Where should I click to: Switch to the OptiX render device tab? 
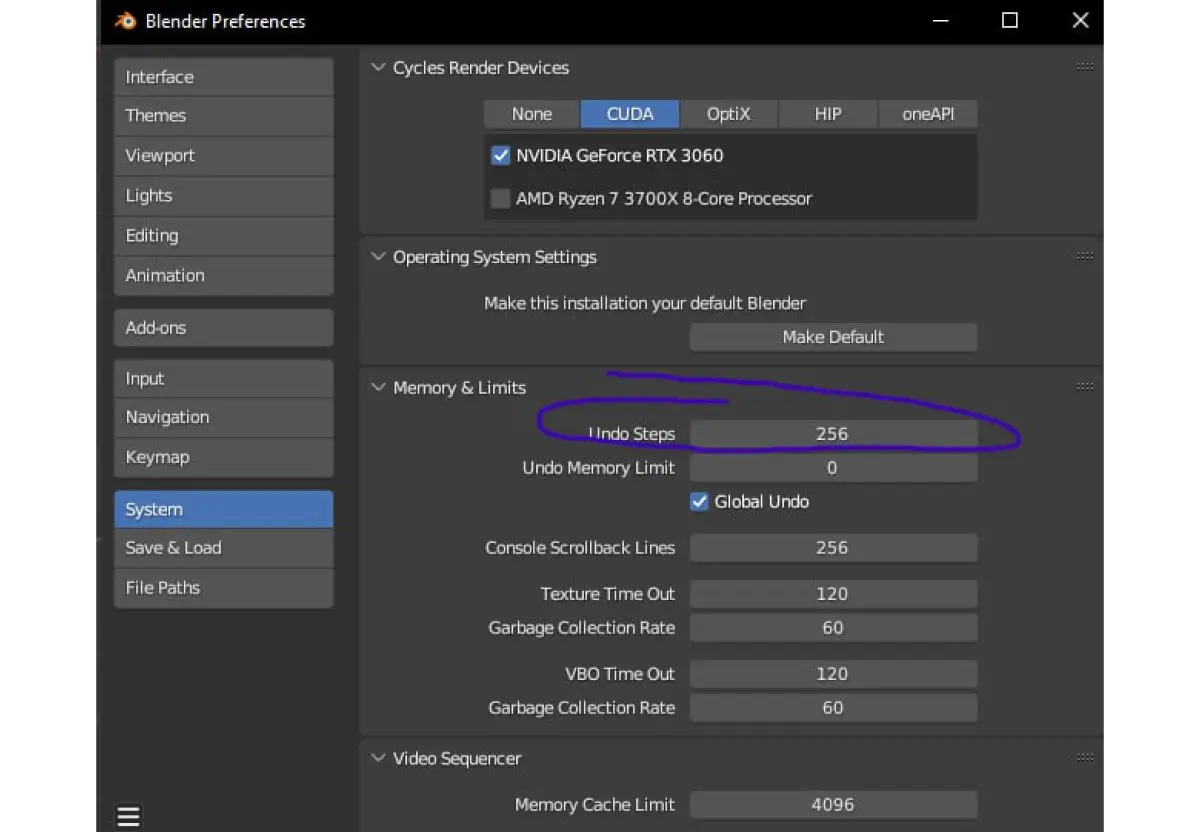pos(728,114)
